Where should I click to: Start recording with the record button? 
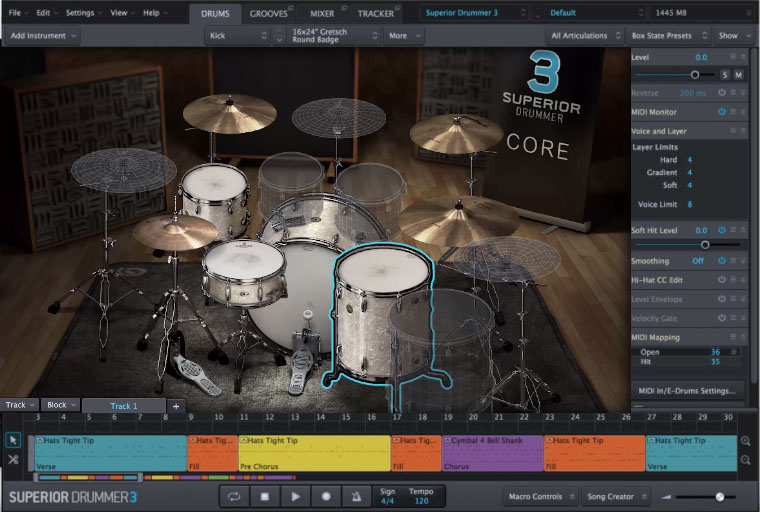coord(326,496)
